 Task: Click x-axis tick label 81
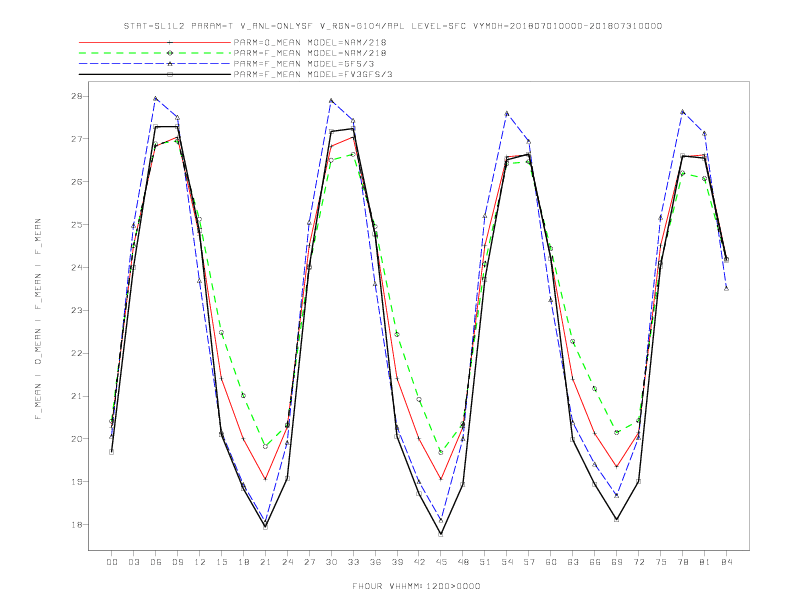(705, 562)
